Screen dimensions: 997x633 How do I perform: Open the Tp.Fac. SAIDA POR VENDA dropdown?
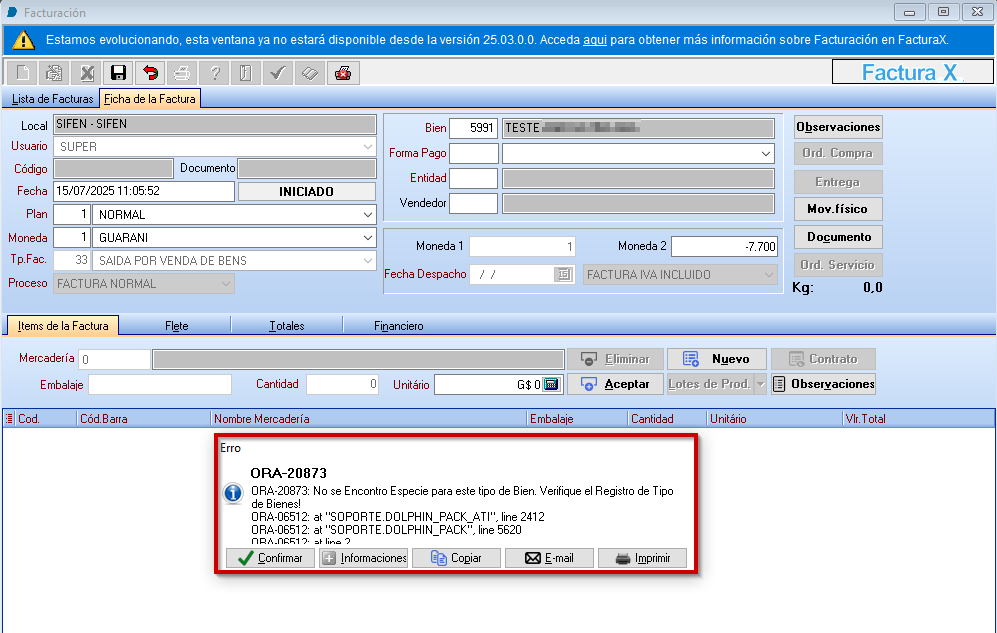click(368, 261)
